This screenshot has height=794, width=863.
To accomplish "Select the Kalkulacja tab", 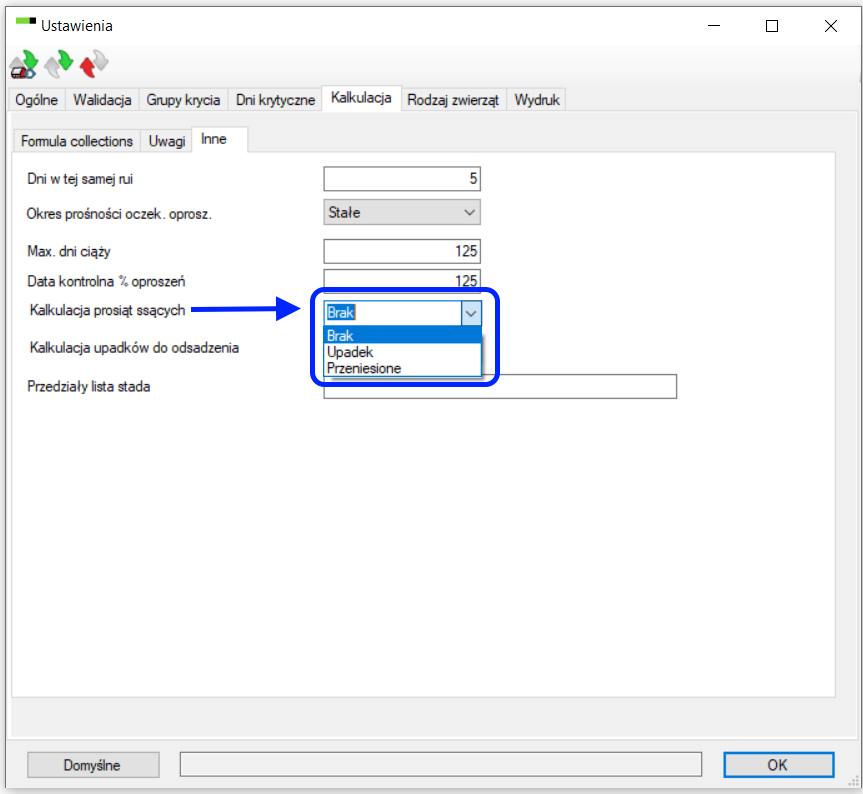I will click(x=361, y=98).
